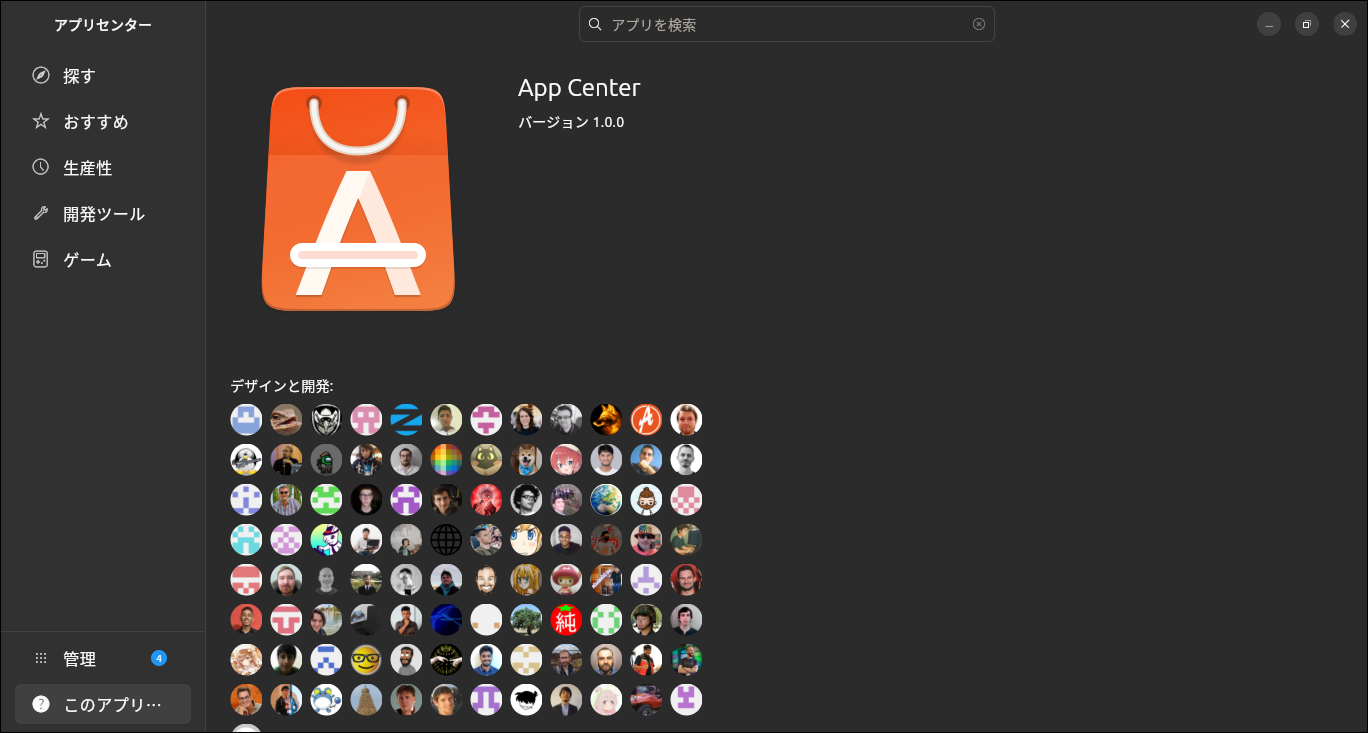Click the magnifying glass search icon
Viewport: 1368px width, 733px height.
pos(595,24)
